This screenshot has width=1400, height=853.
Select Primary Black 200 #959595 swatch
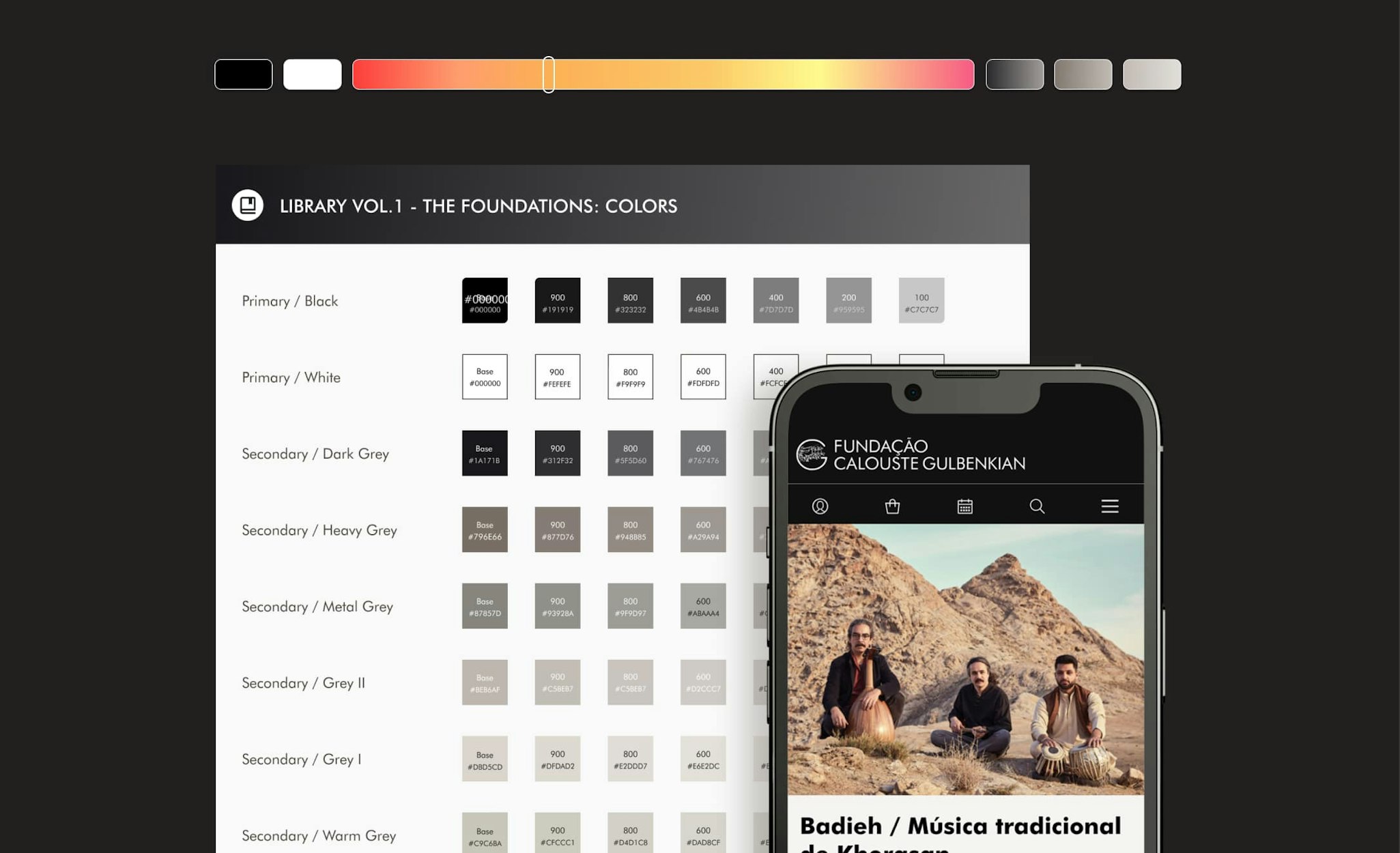[849, 300]
